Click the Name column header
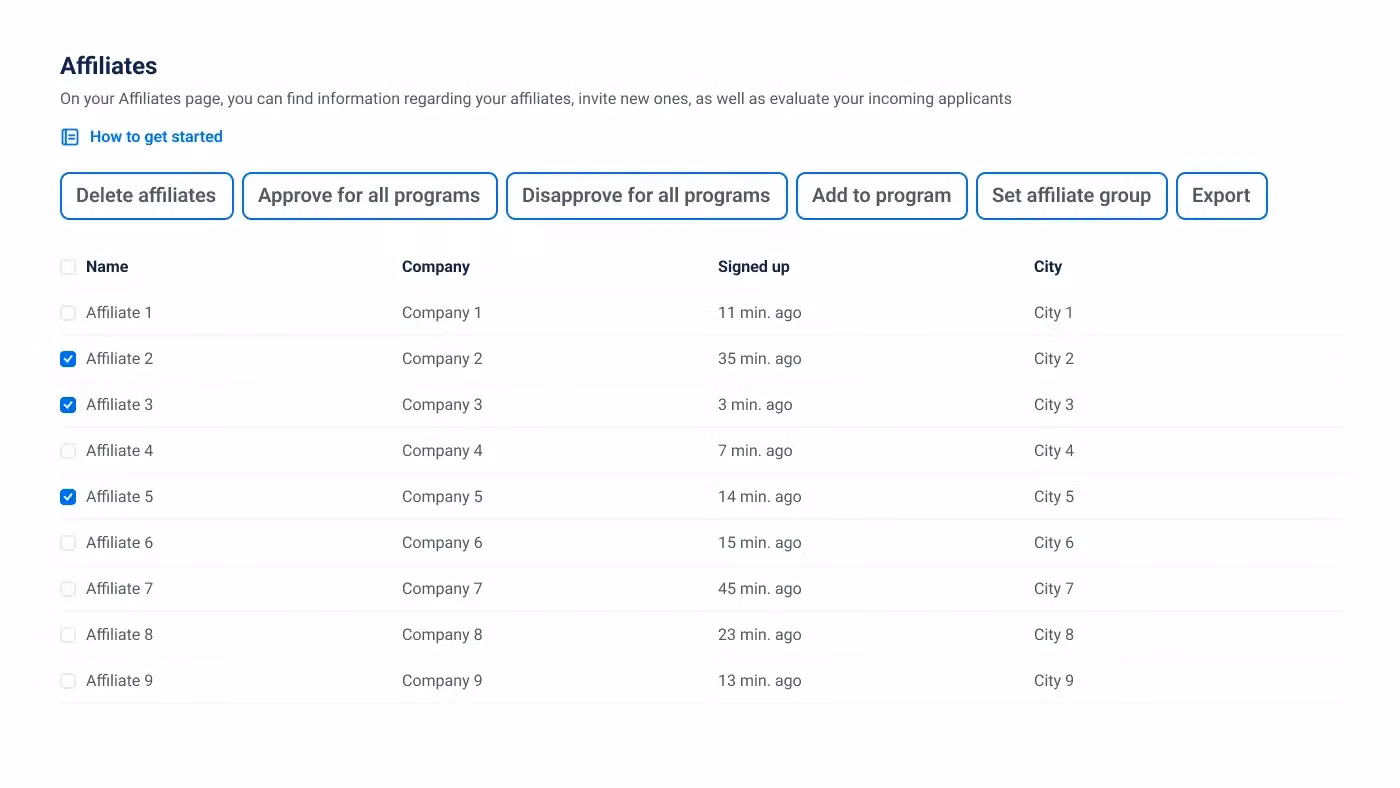This screenshot has height=788, width=1400. 107,267
